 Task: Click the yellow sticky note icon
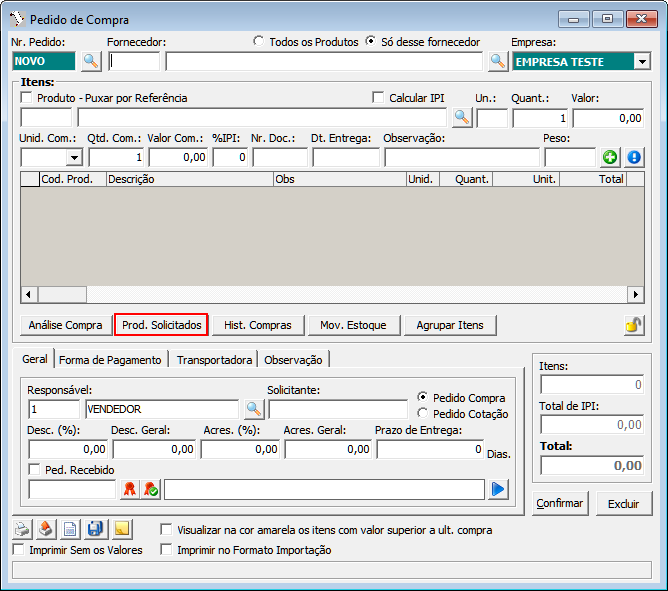(x=120, y=529)
